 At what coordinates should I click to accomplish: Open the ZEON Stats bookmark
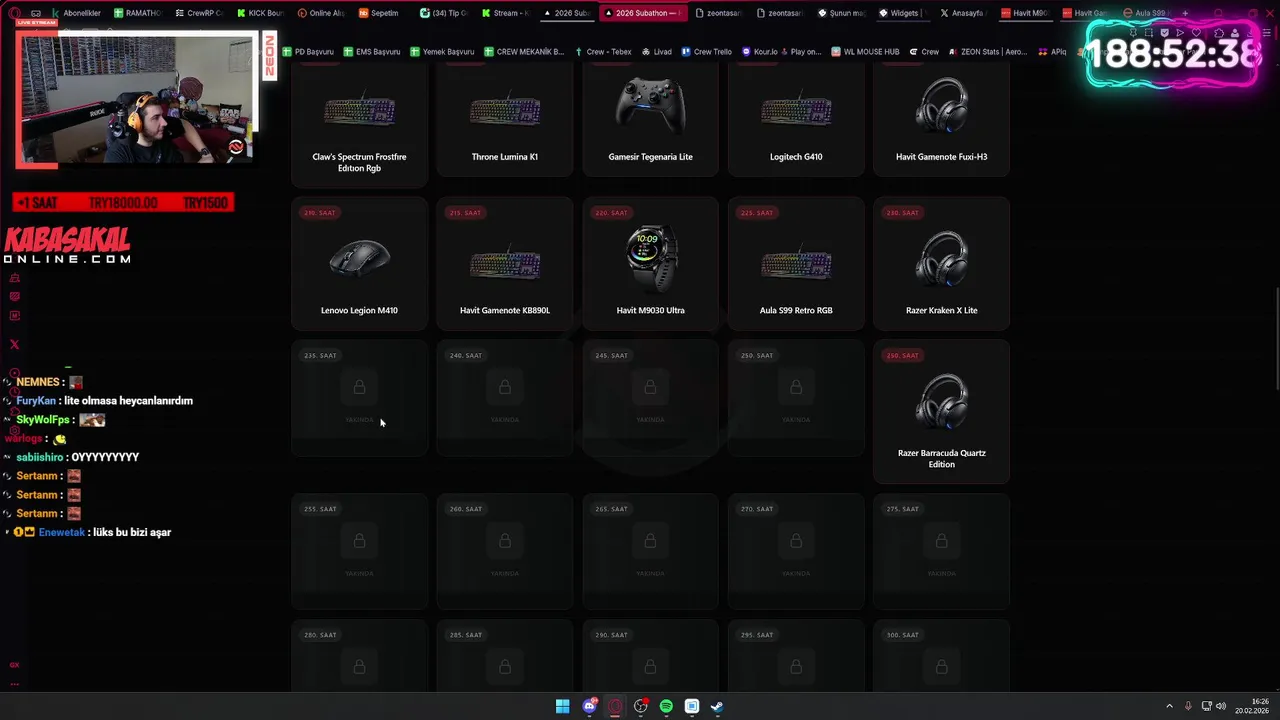click(987, 52)
